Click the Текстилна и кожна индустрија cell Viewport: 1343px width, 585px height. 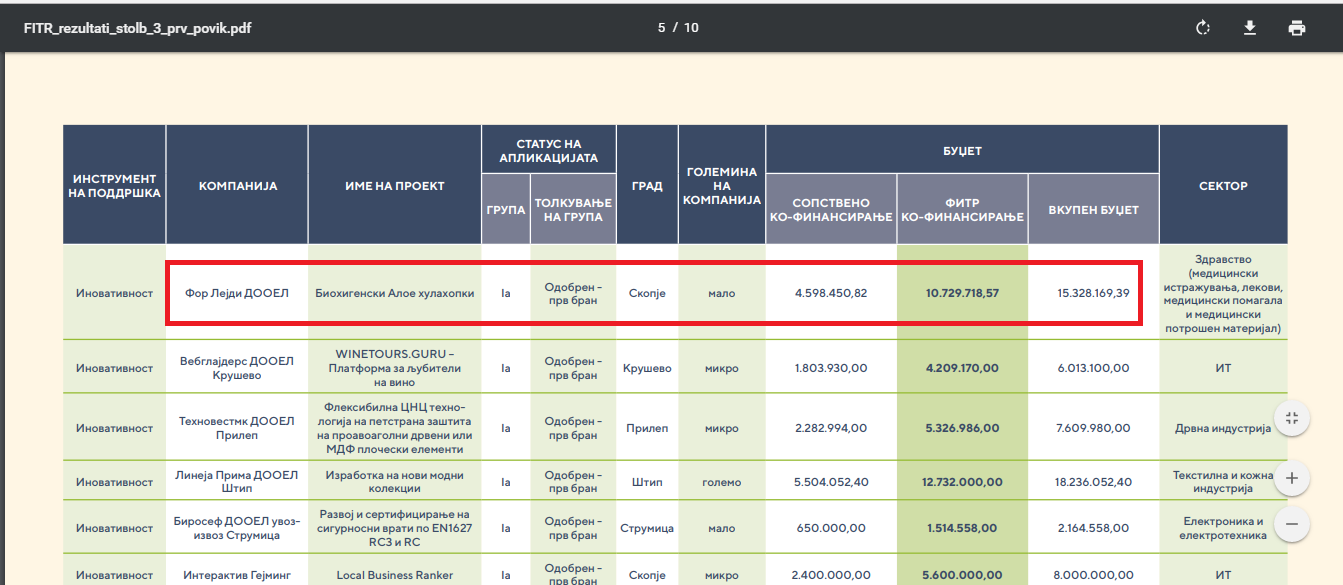(x=1223, y=482)
